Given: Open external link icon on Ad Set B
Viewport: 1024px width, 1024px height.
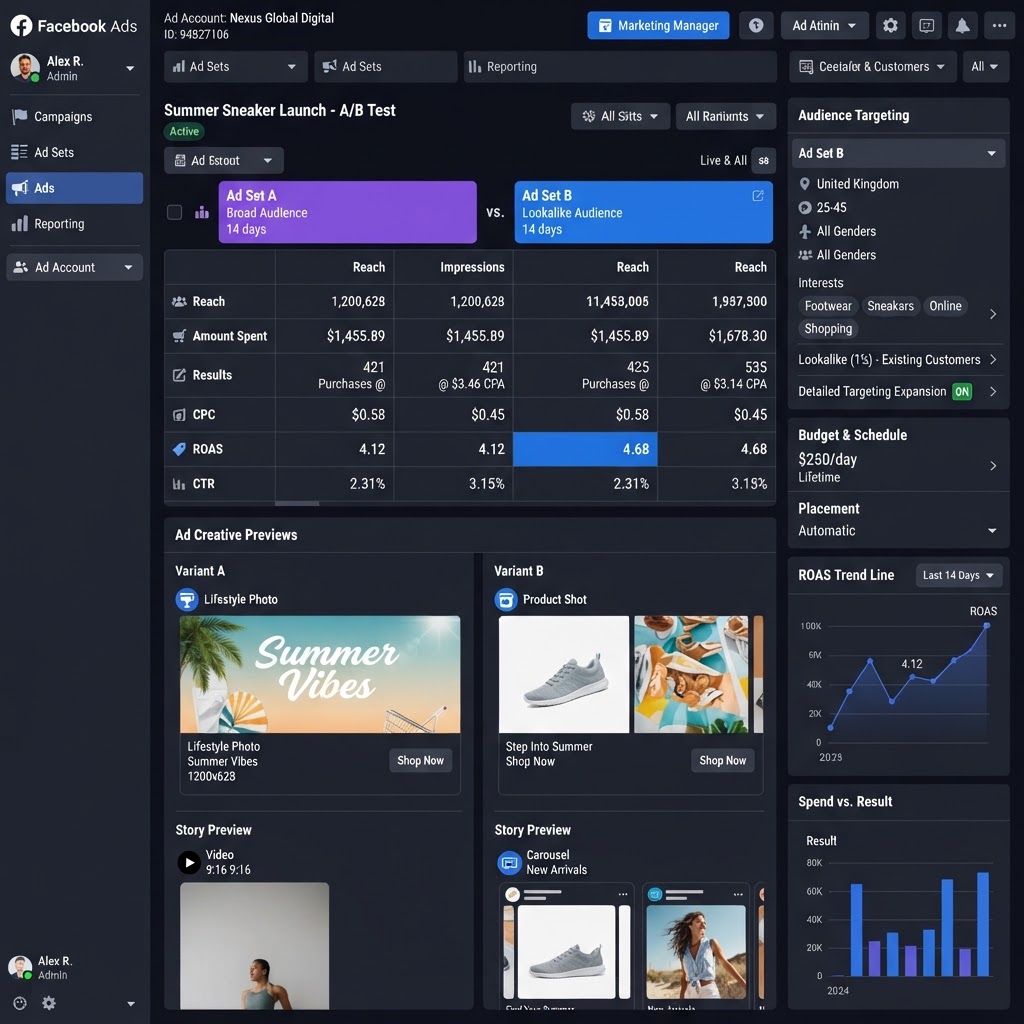Looking at the screenshot, I should pyautogui.click(x=758, y=195).
